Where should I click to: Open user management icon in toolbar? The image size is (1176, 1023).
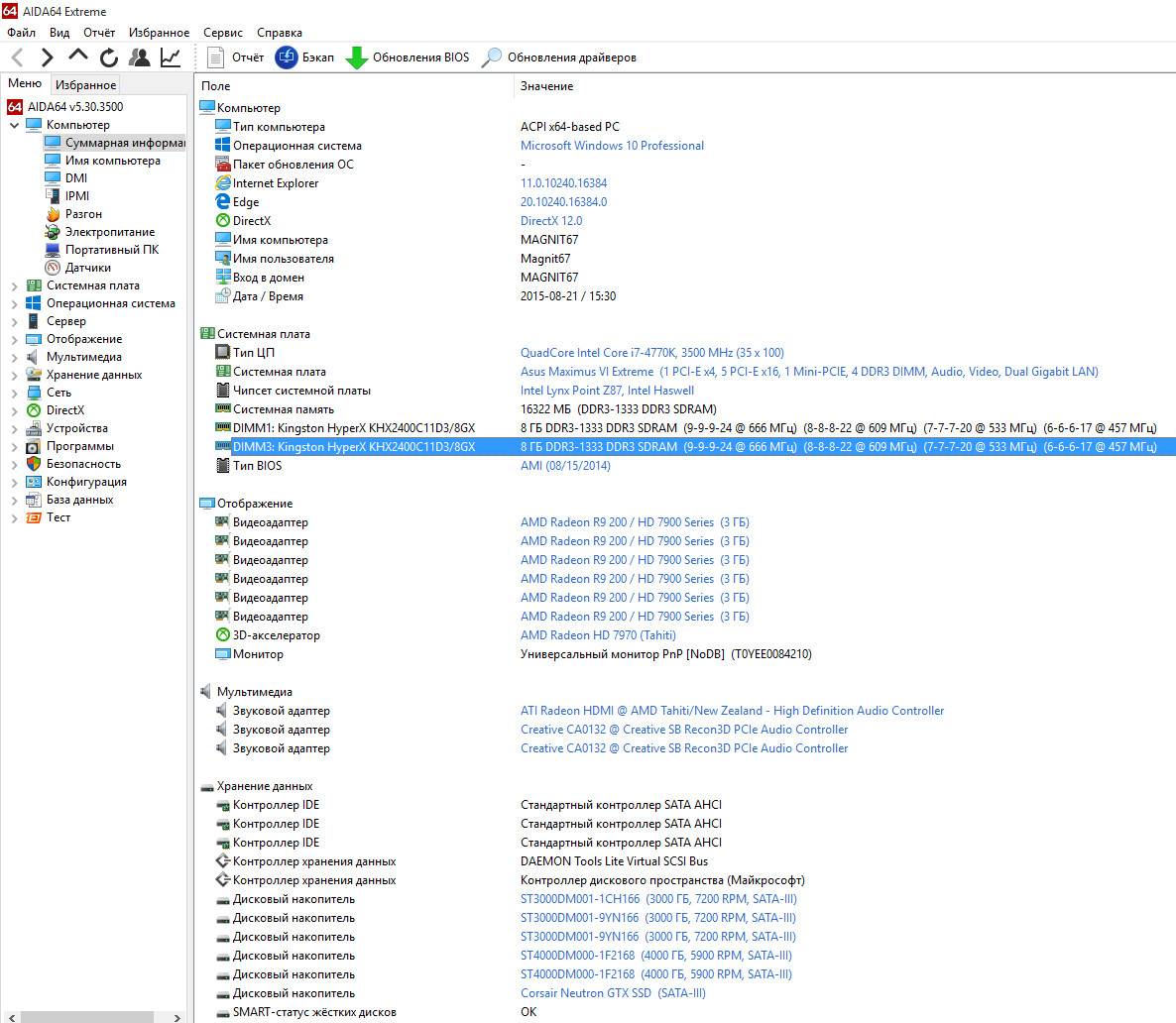pos(140,57)
